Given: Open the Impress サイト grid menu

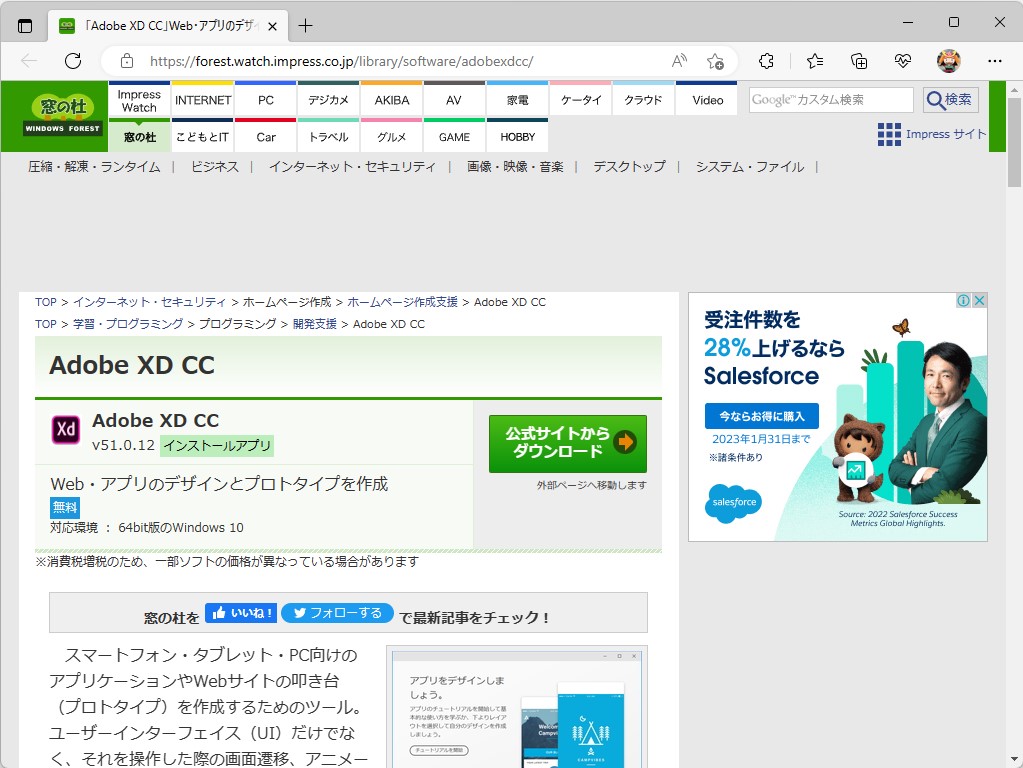Looking at the screenshot, I should (932, 134).
